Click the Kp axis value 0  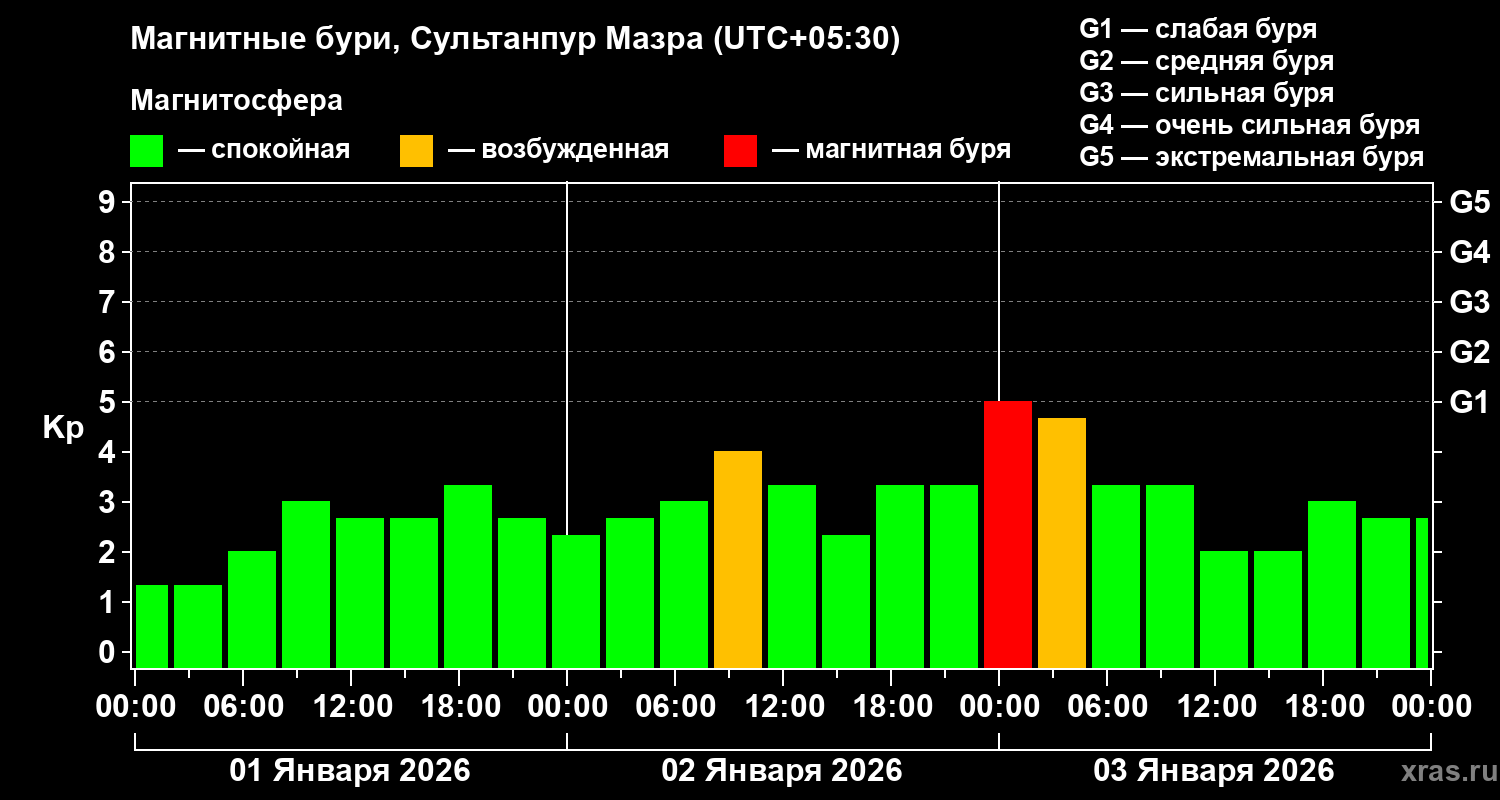109,652
